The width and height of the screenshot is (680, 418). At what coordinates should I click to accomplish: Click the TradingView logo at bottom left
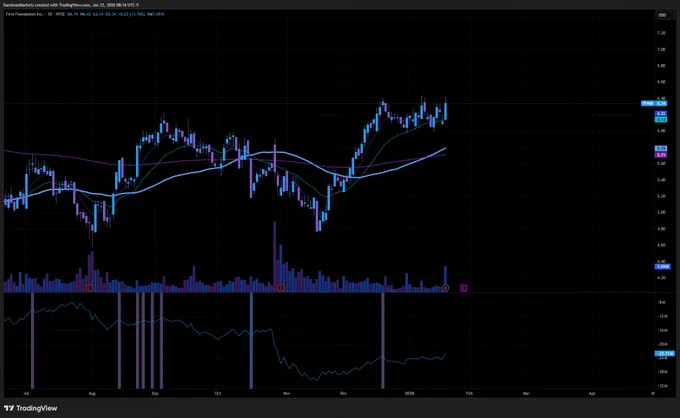[x=30, y=408]
